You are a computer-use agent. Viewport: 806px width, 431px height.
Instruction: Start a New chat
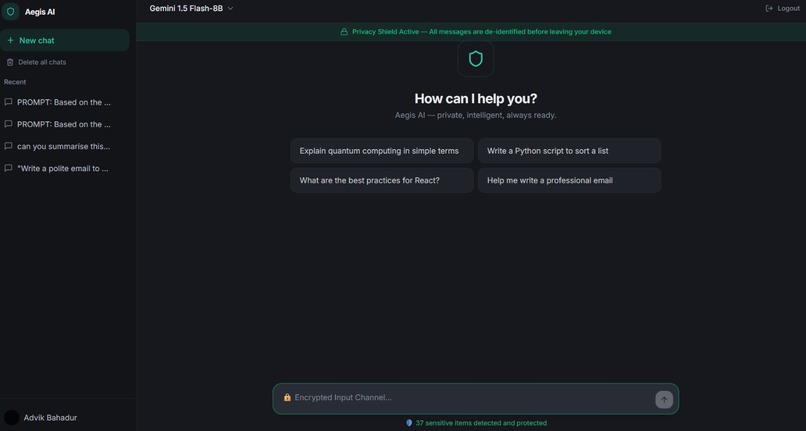(x=65, y=40)
